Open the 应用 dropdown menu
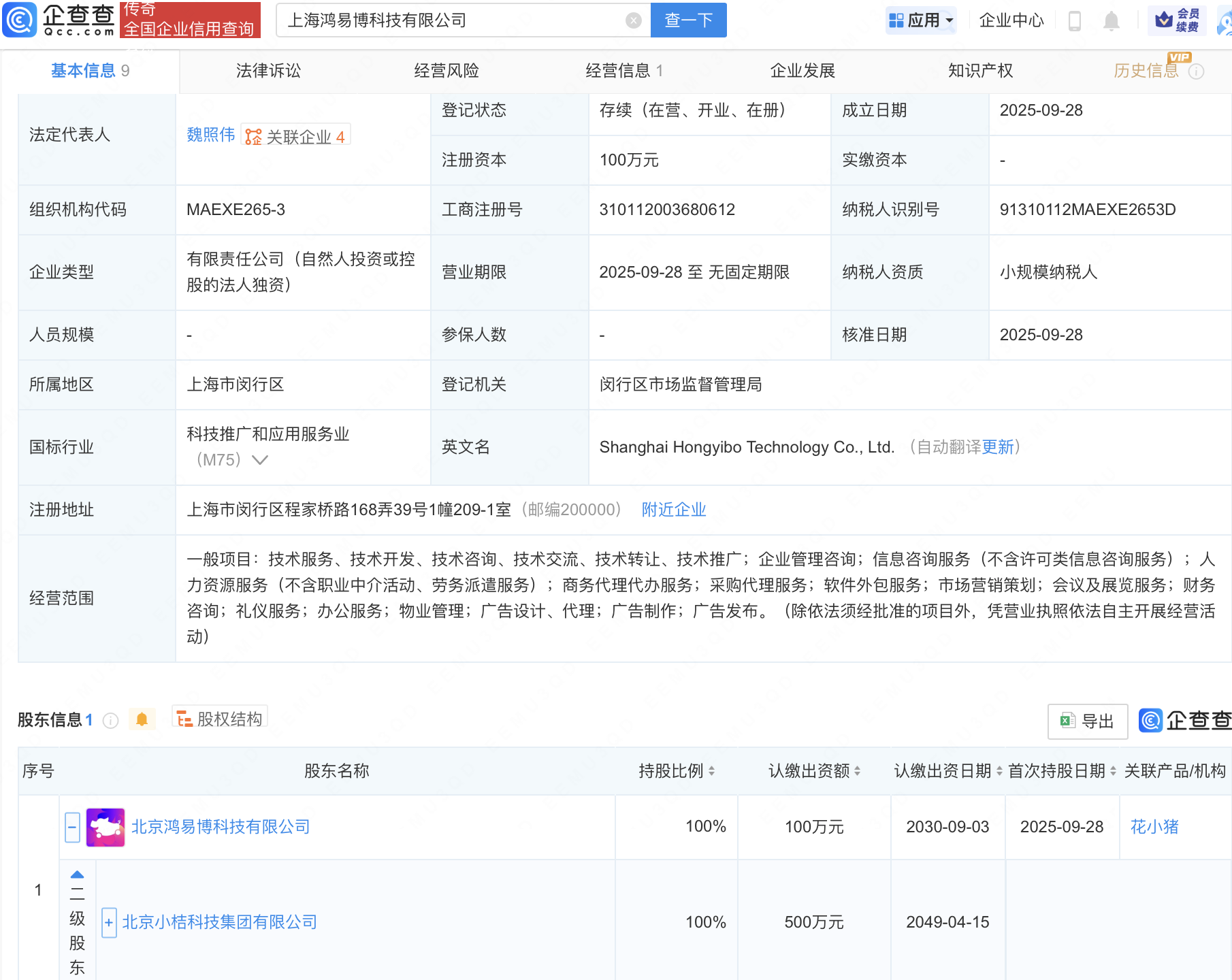This screenshot has width=1232, height=980. [920, 20]
